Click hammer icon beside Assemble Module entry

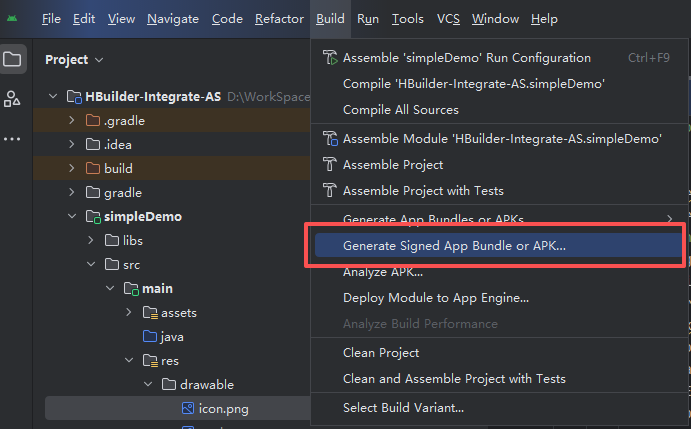coord(330,138)
